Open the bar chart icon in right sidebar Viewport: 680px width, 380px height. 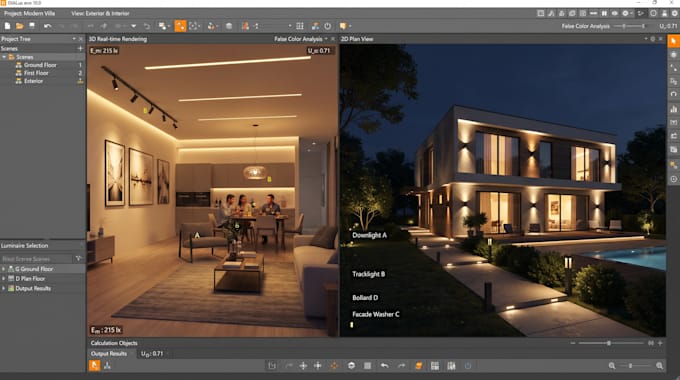[673, 108]
